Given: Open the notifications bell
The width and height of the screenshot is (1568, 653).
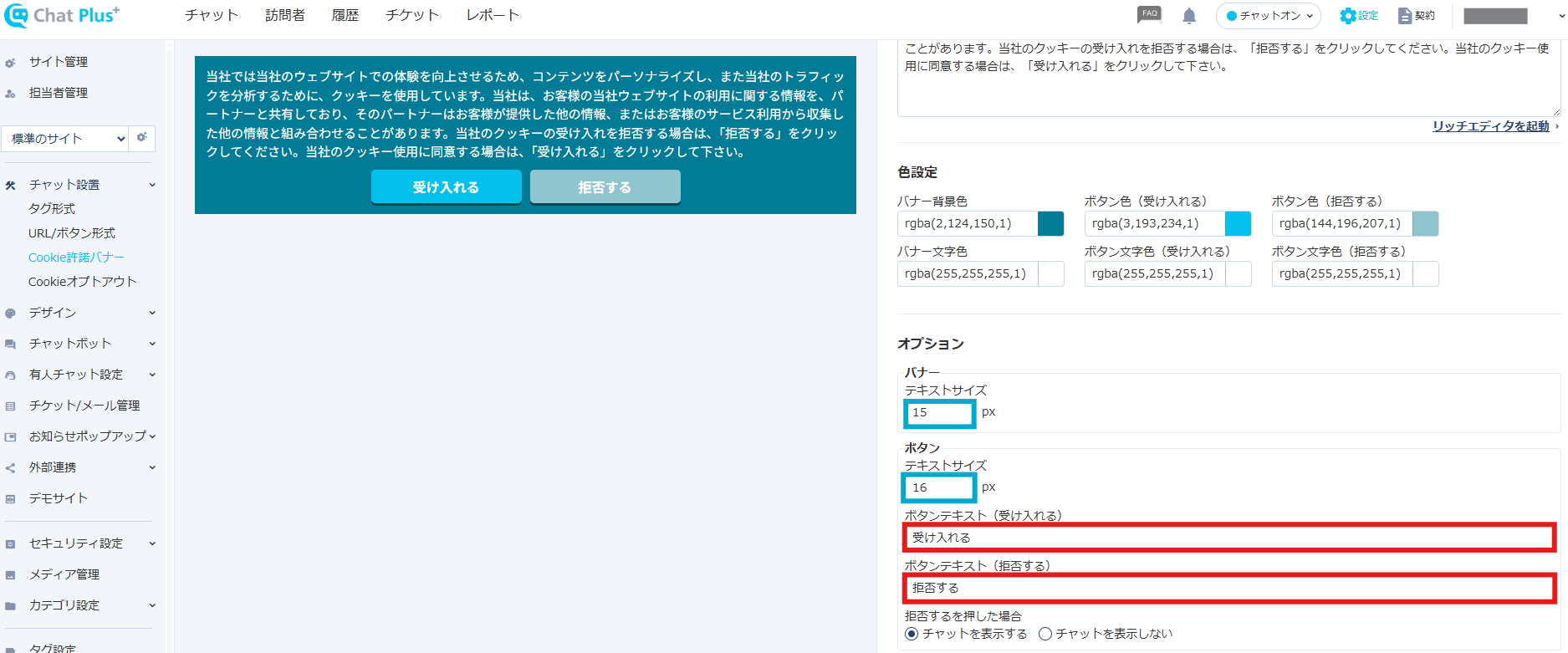Looking at the screenshot, I should click(x=1189, y=16).
